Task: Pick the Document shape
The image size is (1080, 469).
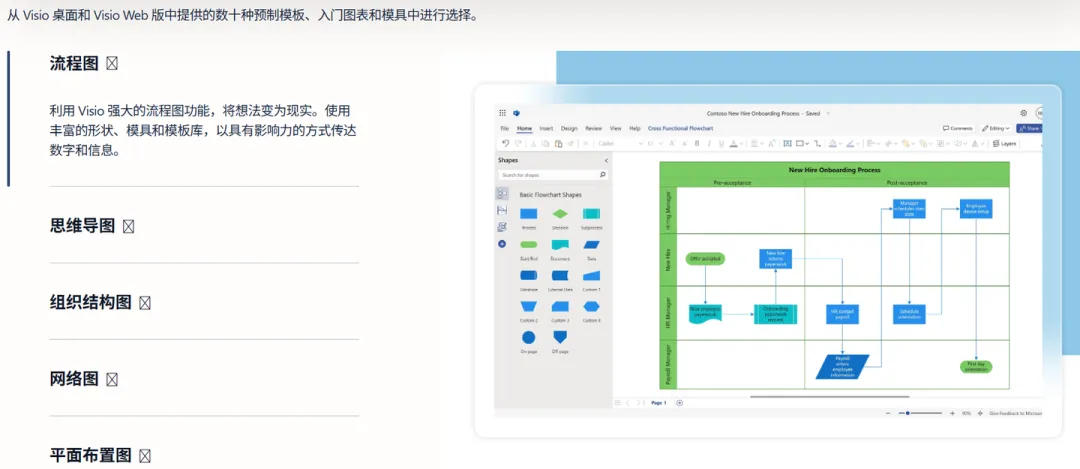Action: coord(560,244)
